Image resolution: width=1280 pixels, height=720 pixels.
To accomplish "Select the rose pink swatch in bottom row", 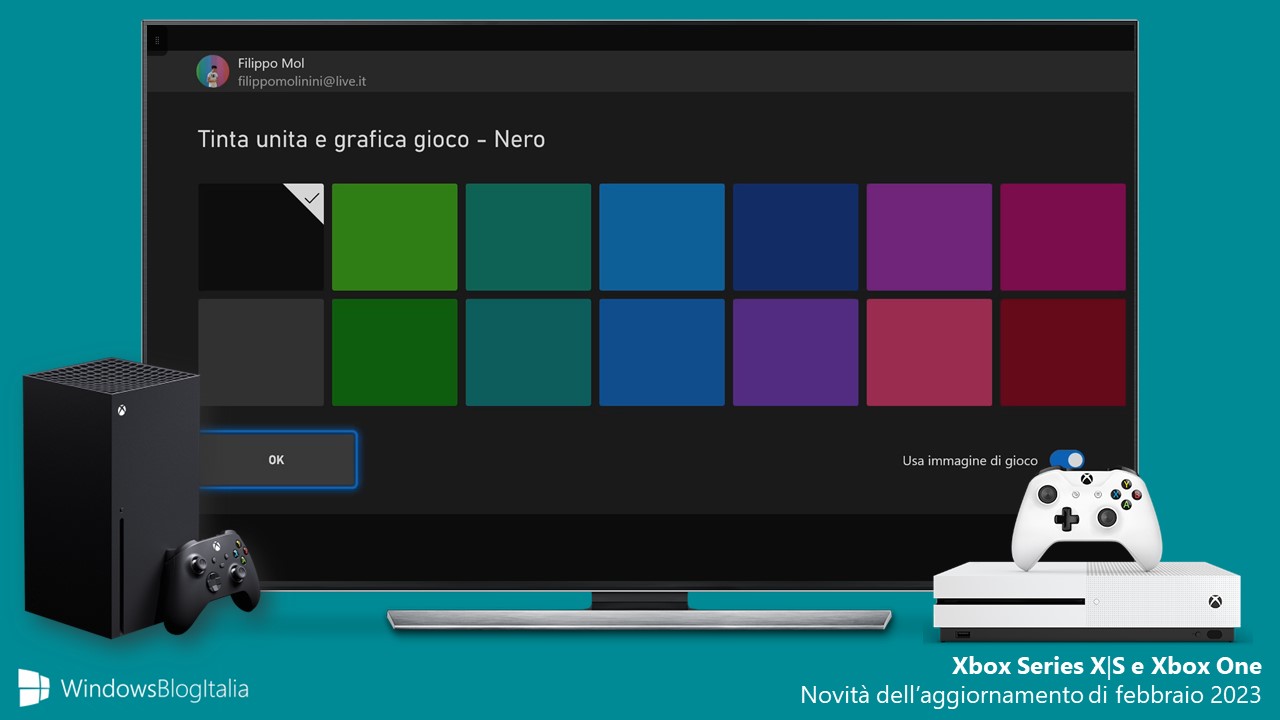I will (929, 352).
